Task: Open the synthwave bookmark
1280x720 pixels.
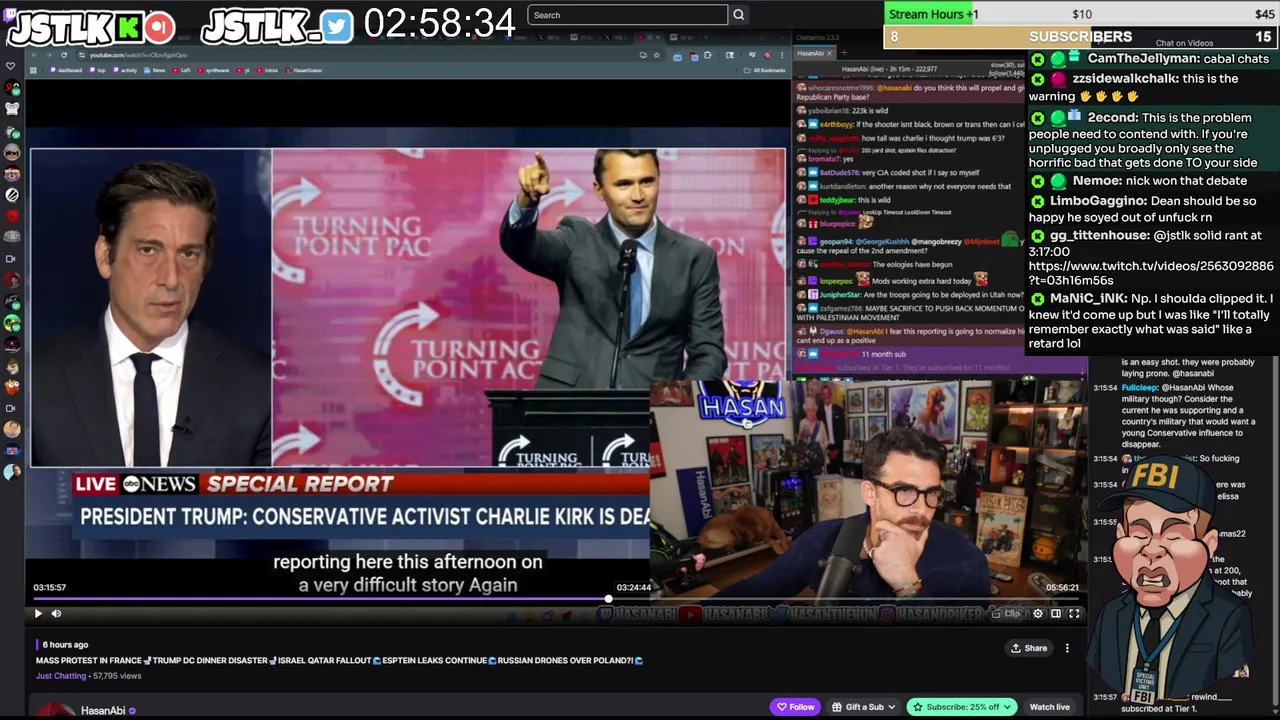Action: (215, 70)
